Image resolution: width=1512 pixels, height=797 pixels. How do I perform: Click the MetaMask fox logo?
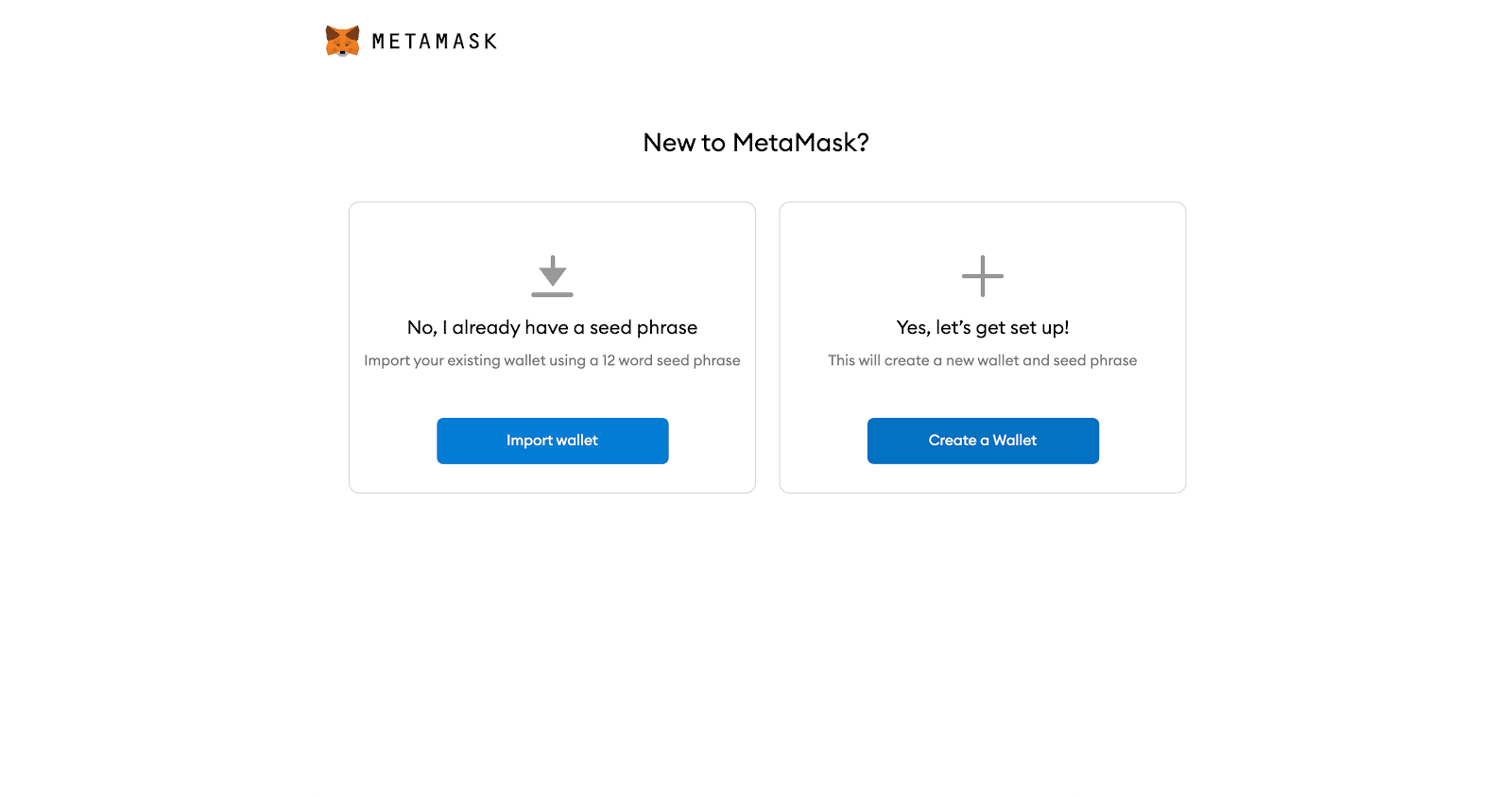click(342, 41)
